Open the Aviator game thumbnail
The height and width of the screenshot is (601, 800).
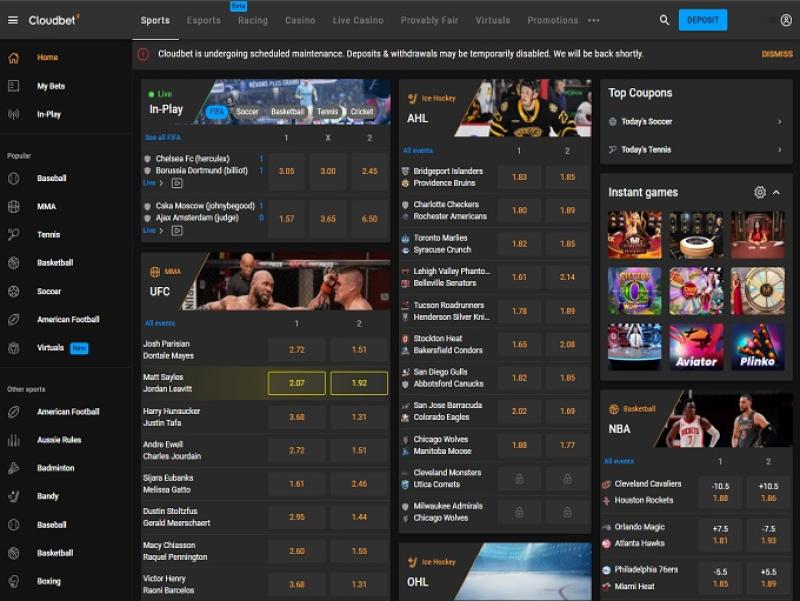pos(696,347)
